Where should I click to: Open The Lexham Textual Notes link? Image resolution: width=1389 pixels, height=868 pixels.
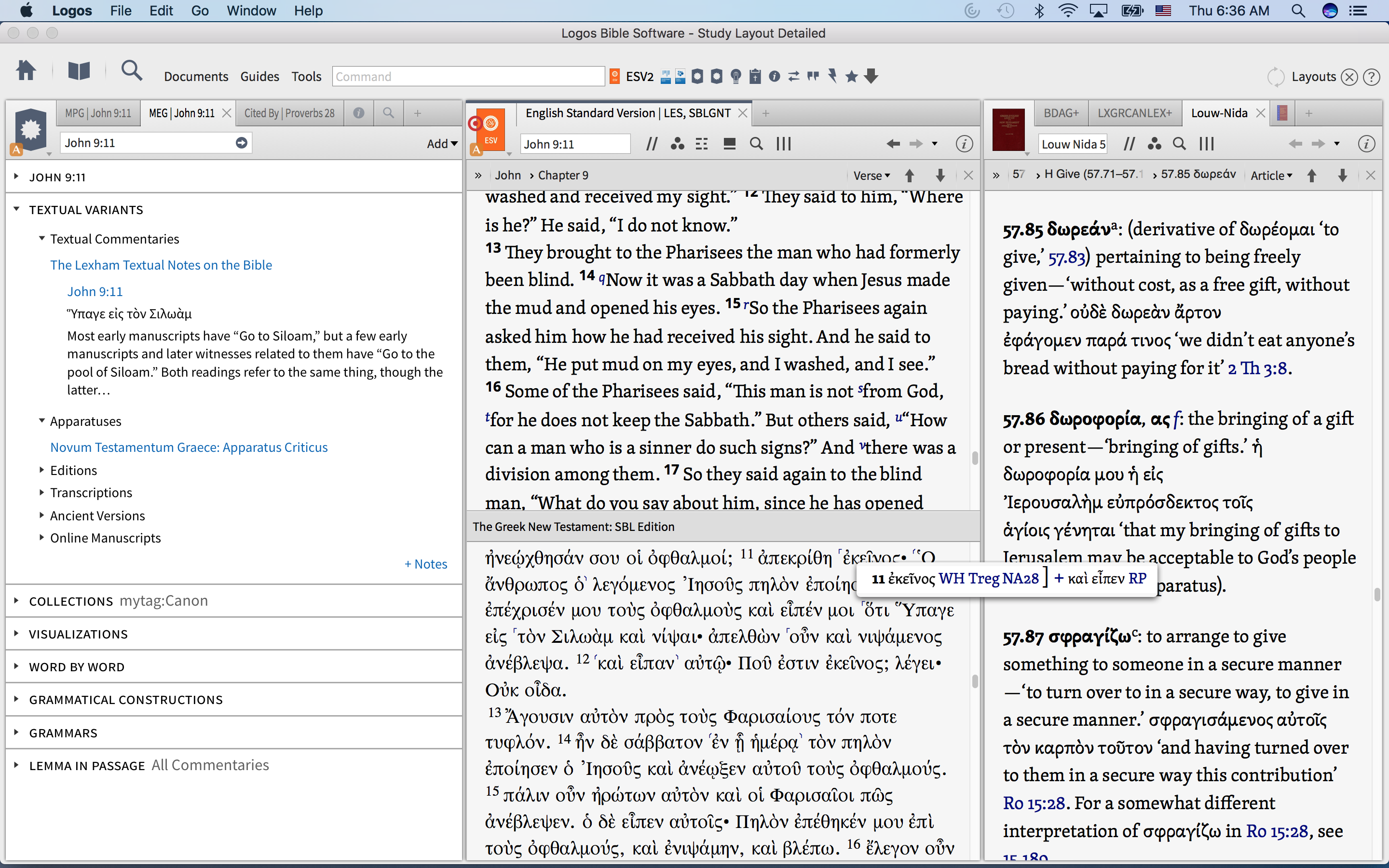[161, 265]
